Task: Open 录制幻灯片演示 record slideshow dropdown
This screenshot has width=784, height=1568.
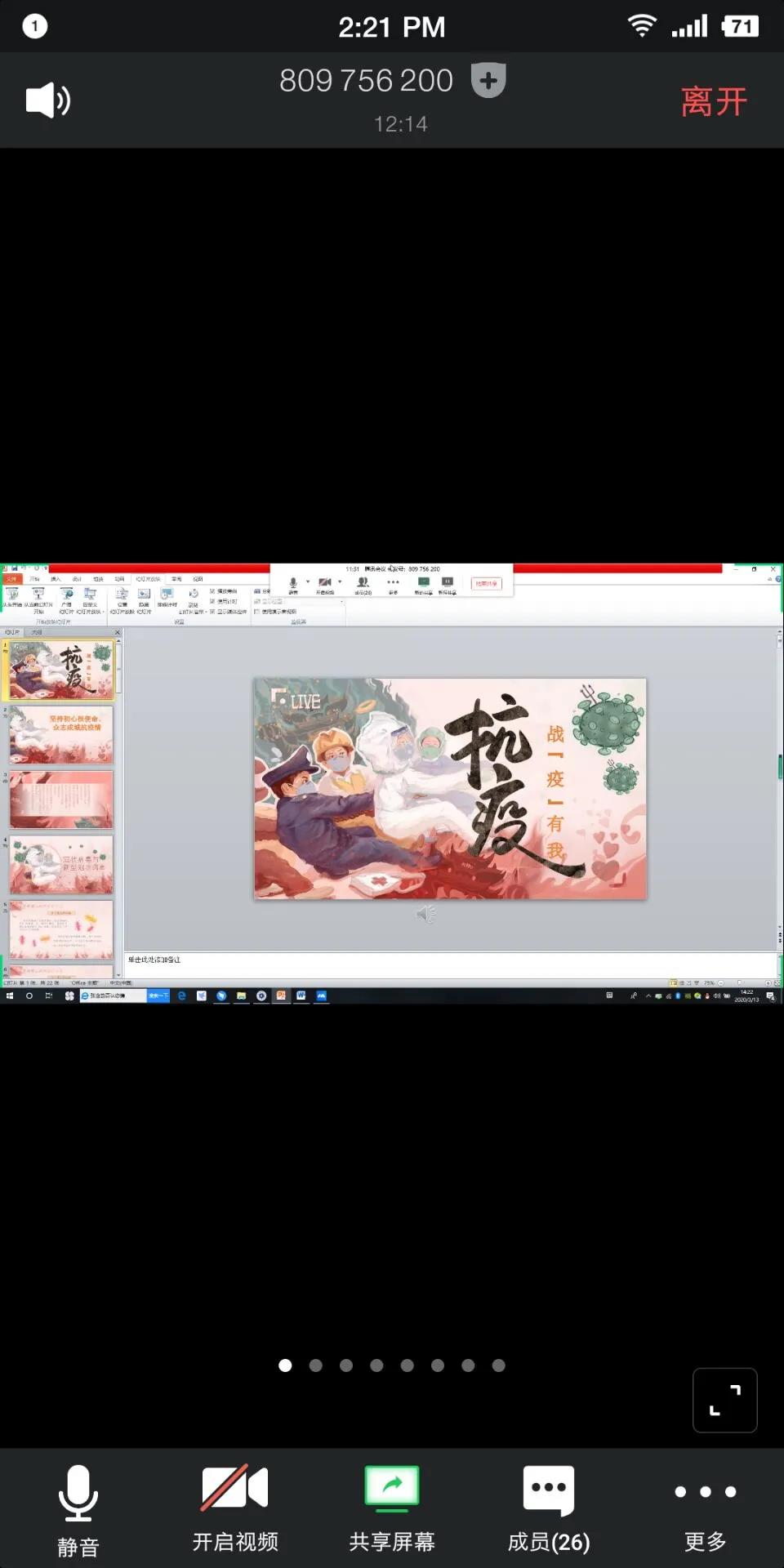Action: 194,601
